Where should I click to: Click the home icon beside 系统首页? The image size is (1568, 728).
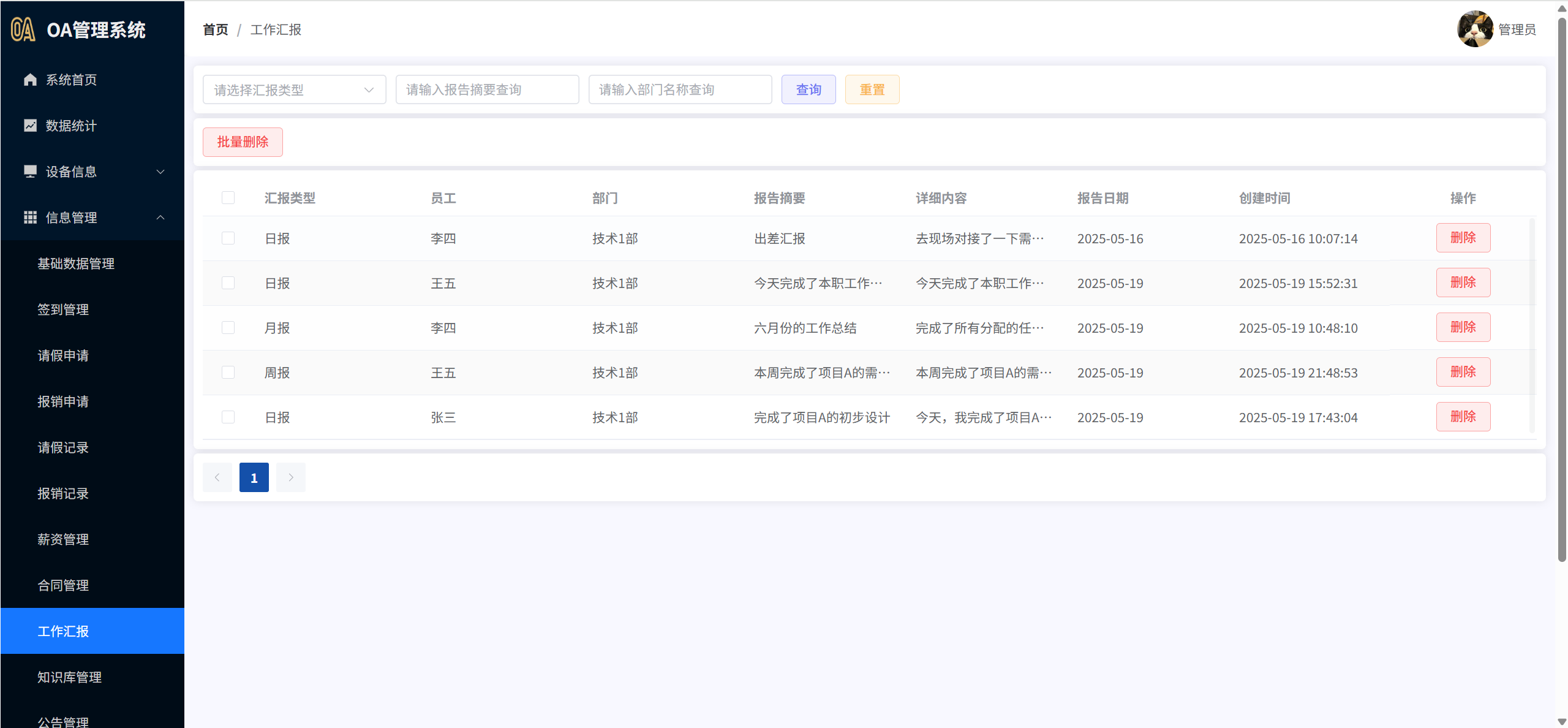[x=30, y=80]
